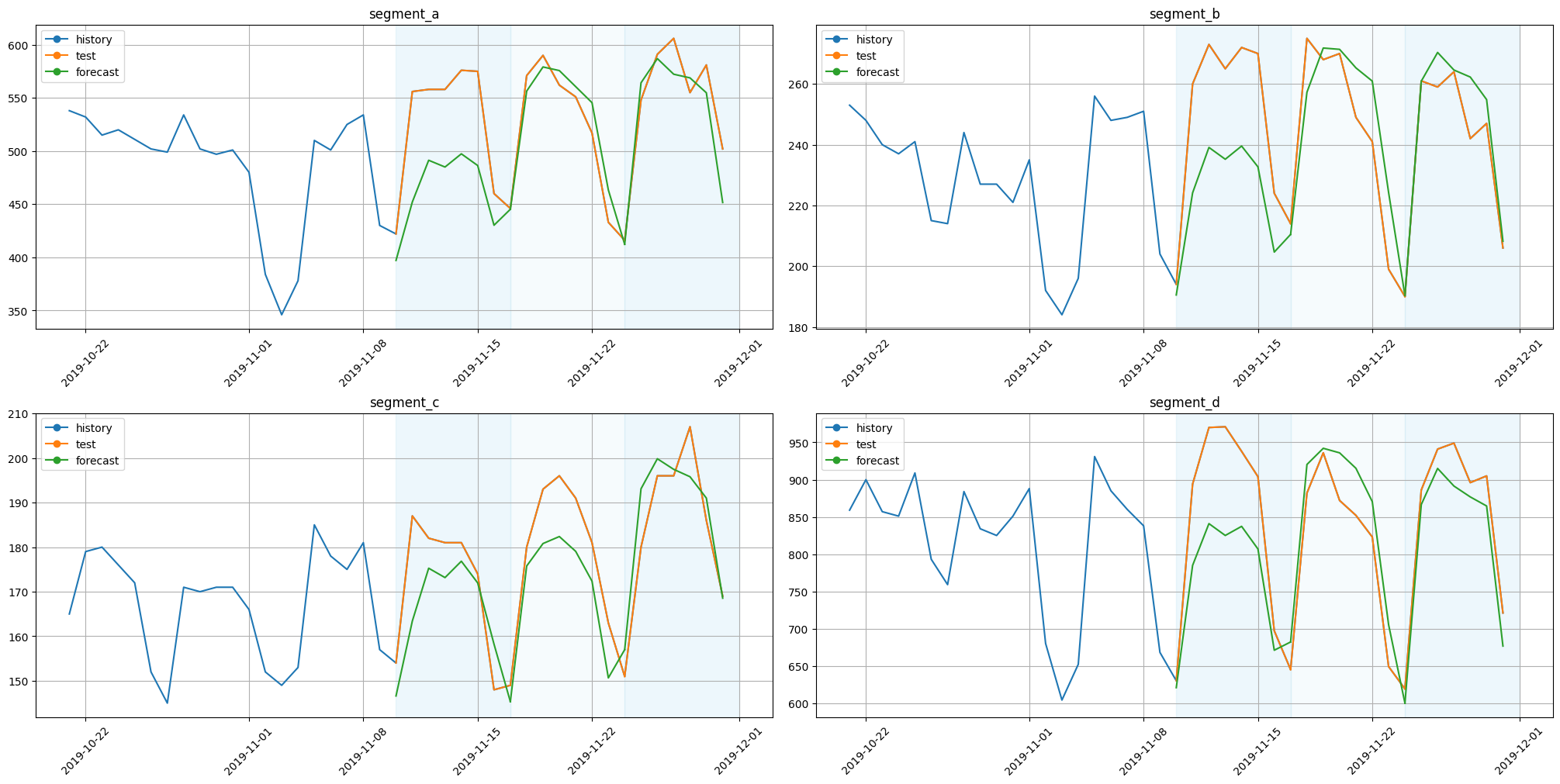Select 'test' label in segment_a legend
Viewport: 1560px width, 784px height.
(86, 56)
